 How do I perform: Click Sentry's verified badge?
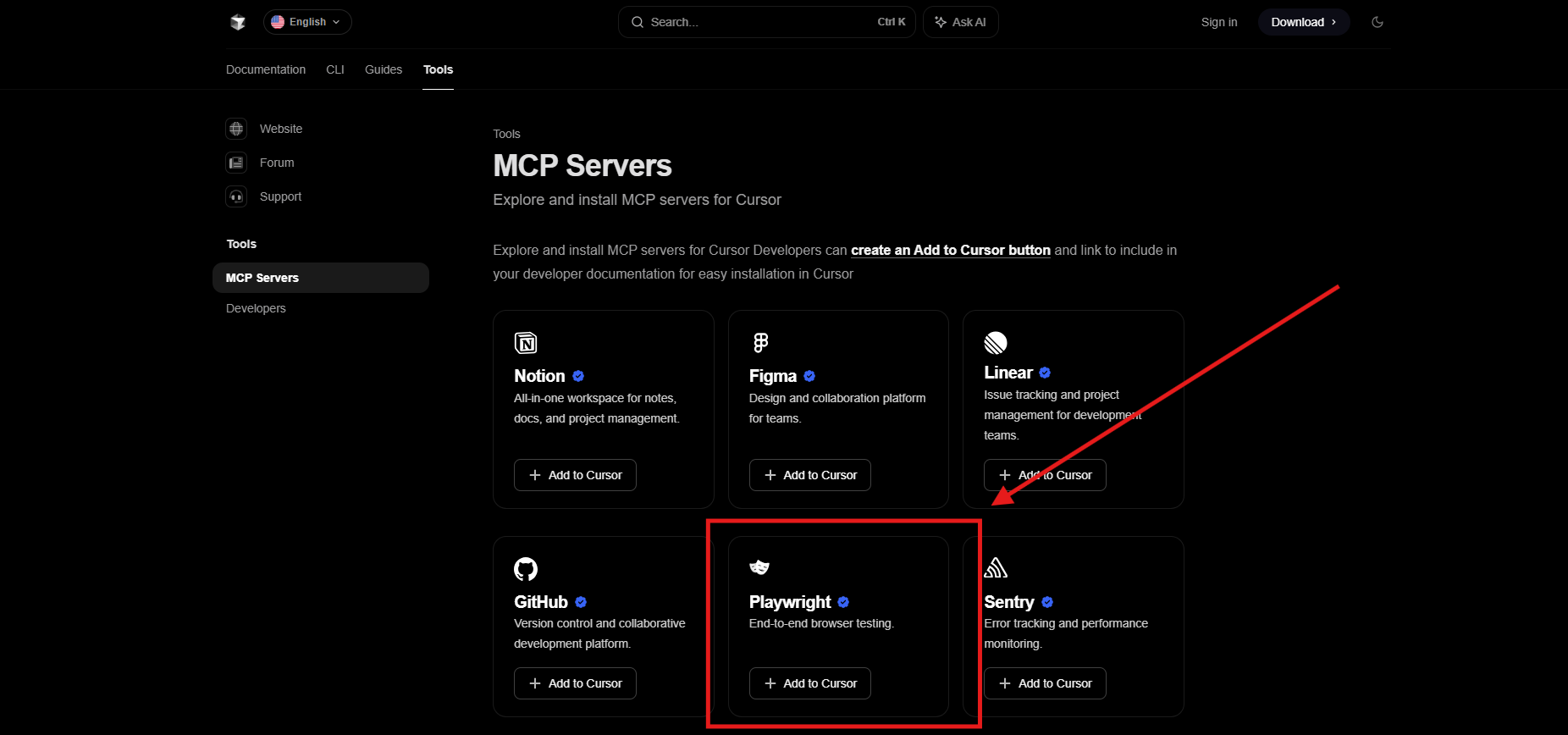(1047, 602)
